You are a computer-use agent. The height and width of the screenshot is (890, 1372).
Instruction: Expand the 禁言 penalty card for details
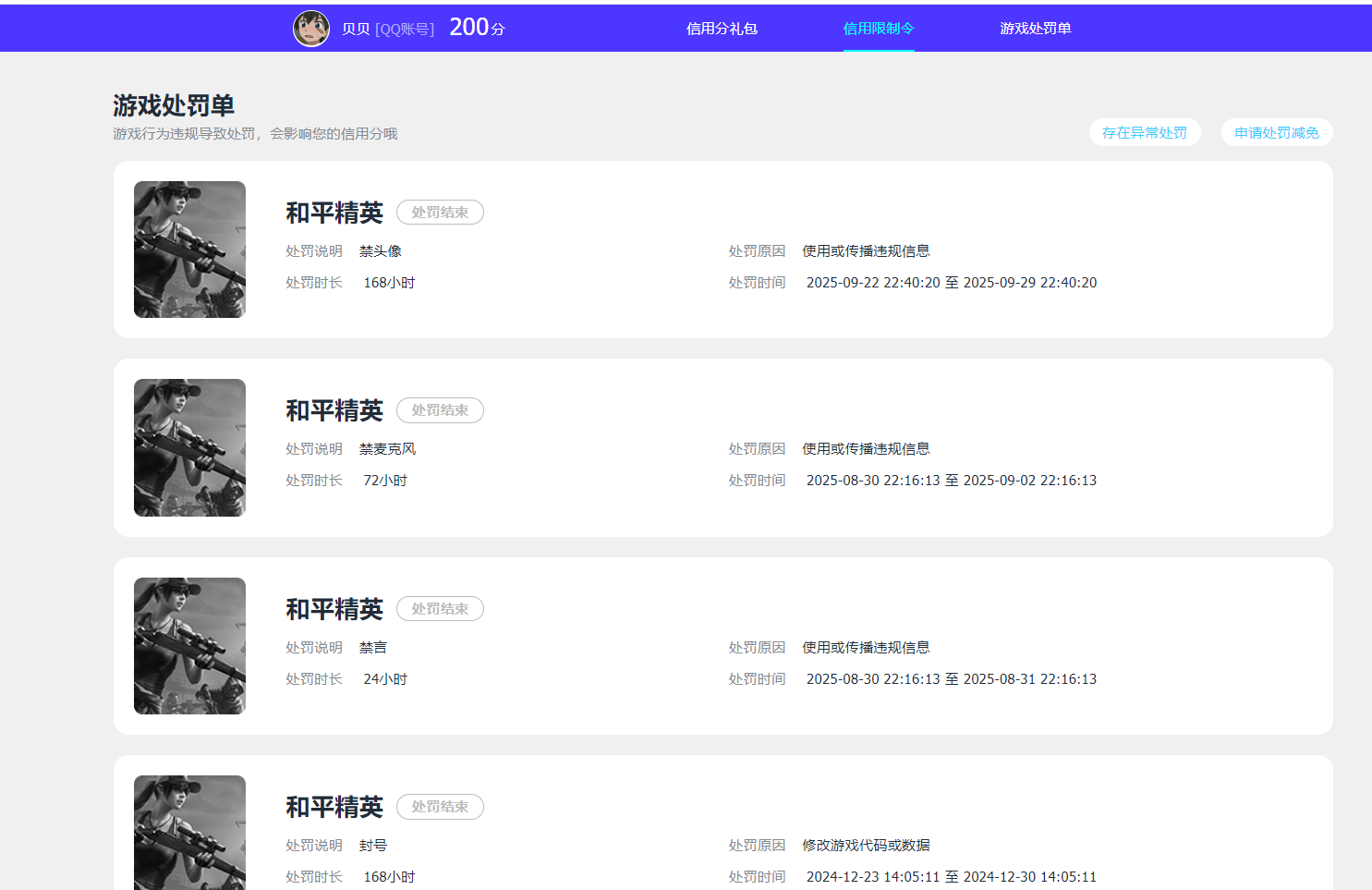click(721, 646)
